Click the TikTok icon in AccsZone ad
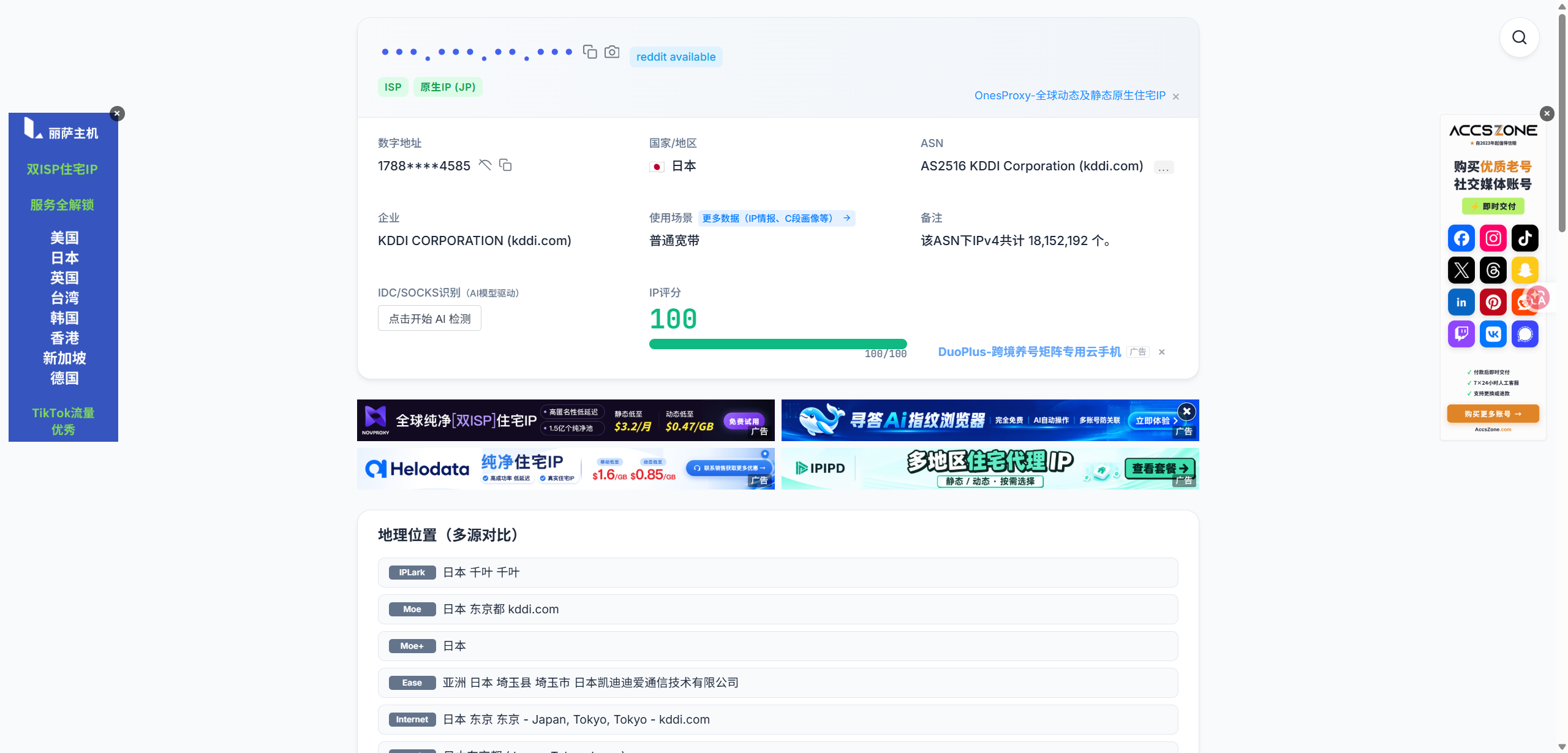The image size is (1568, 753). click(x=1525, y=238)
